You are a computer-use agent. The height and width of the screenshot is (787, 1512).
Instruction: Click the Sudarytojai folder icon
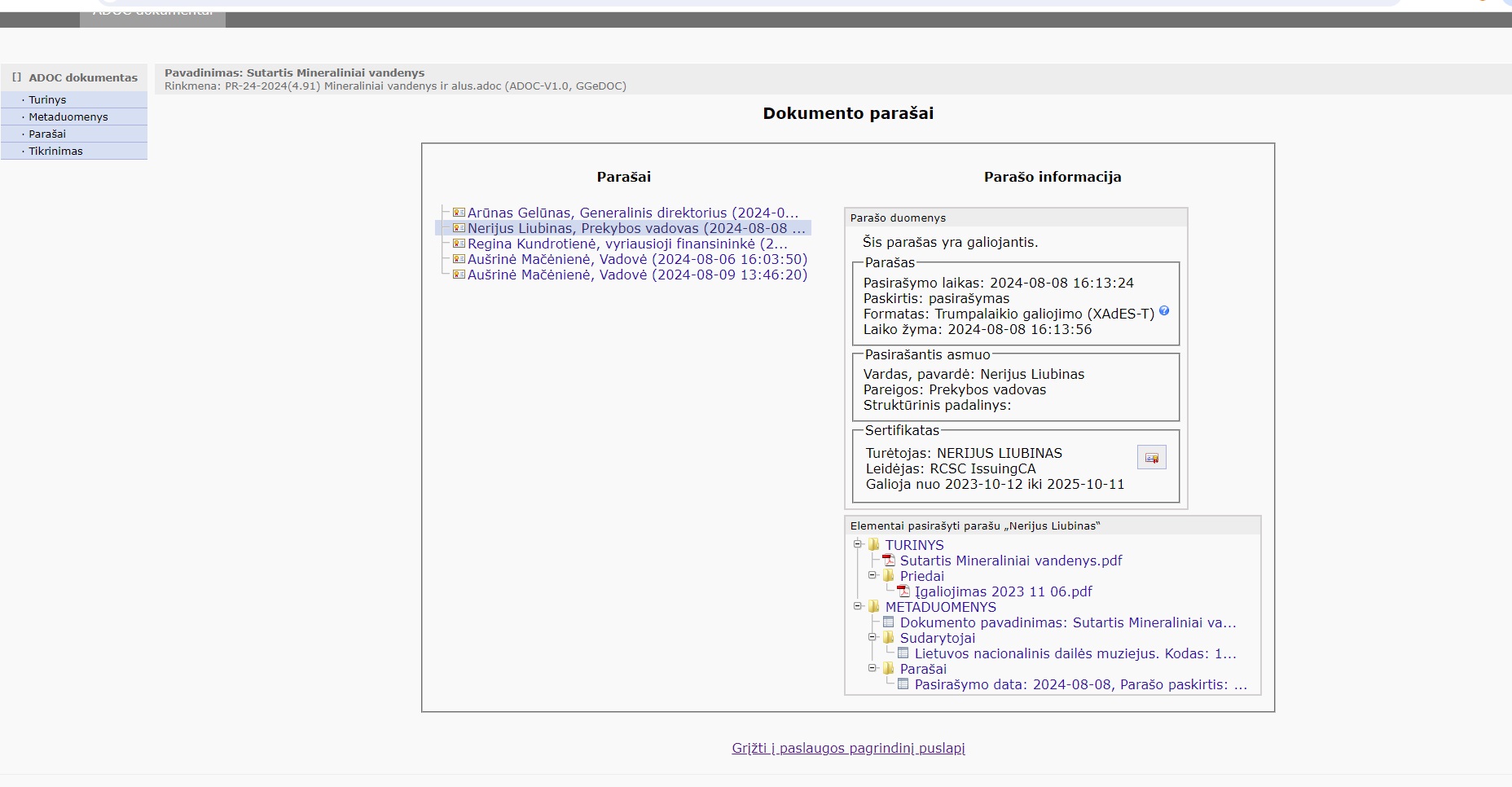click(889, 638)
